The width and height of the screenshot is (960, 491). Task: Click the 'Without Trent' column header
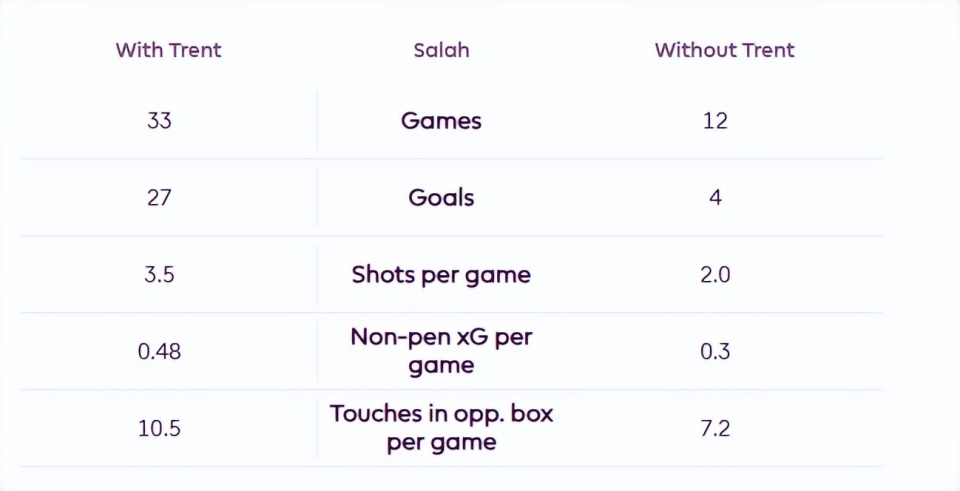pos(724,50)
